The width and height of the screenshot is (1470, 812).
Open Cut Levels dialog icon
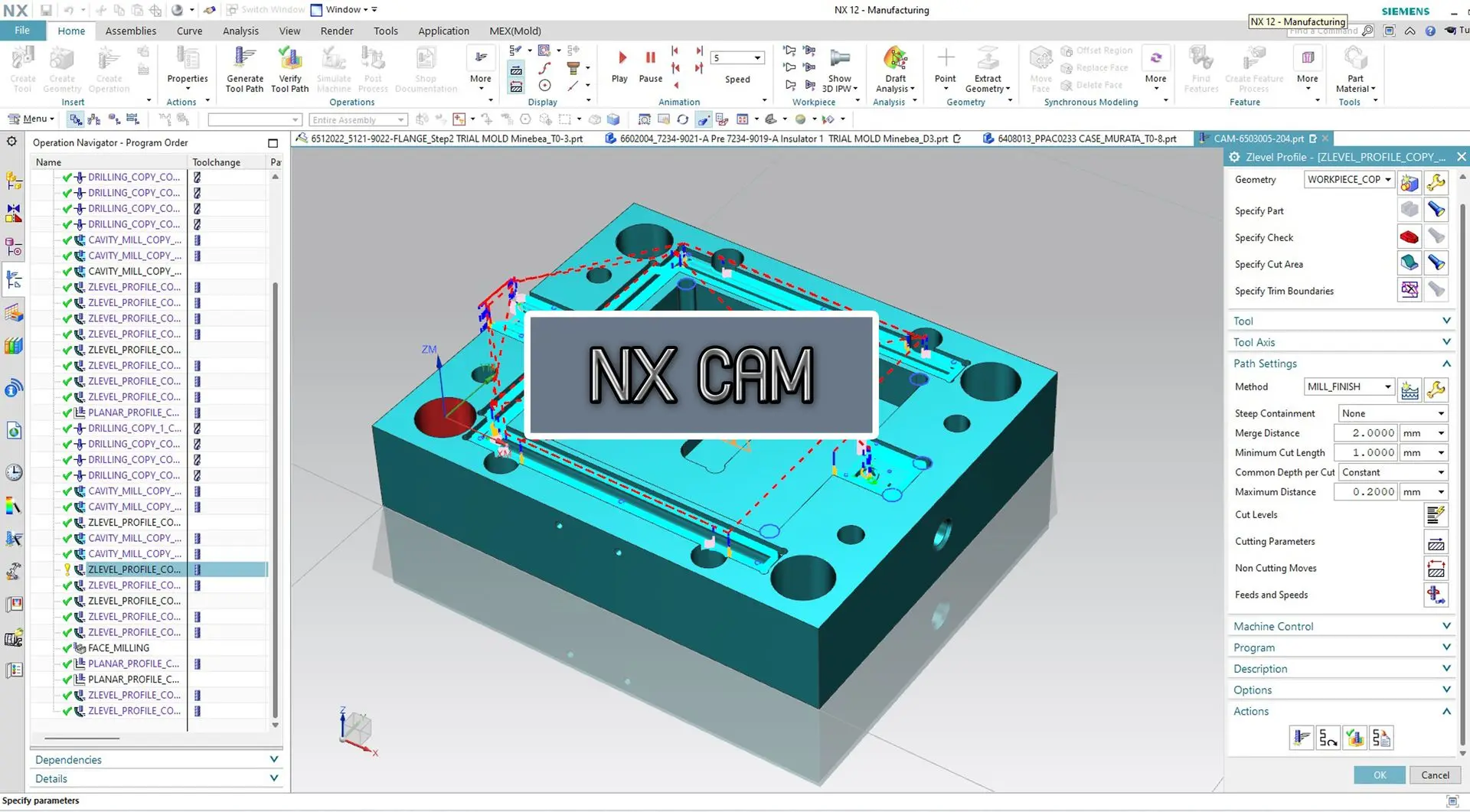point(1436,514)
